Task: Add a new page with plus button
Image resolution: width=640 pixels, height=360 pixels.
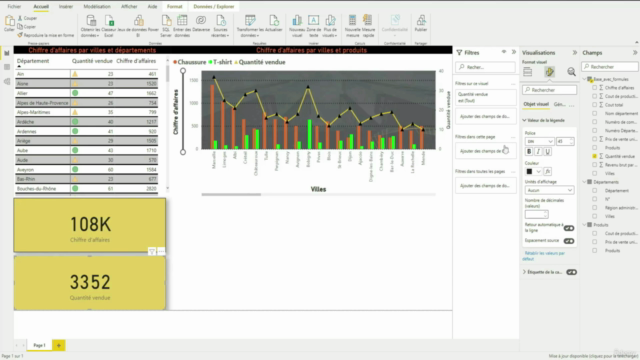Action: point(58,345)
